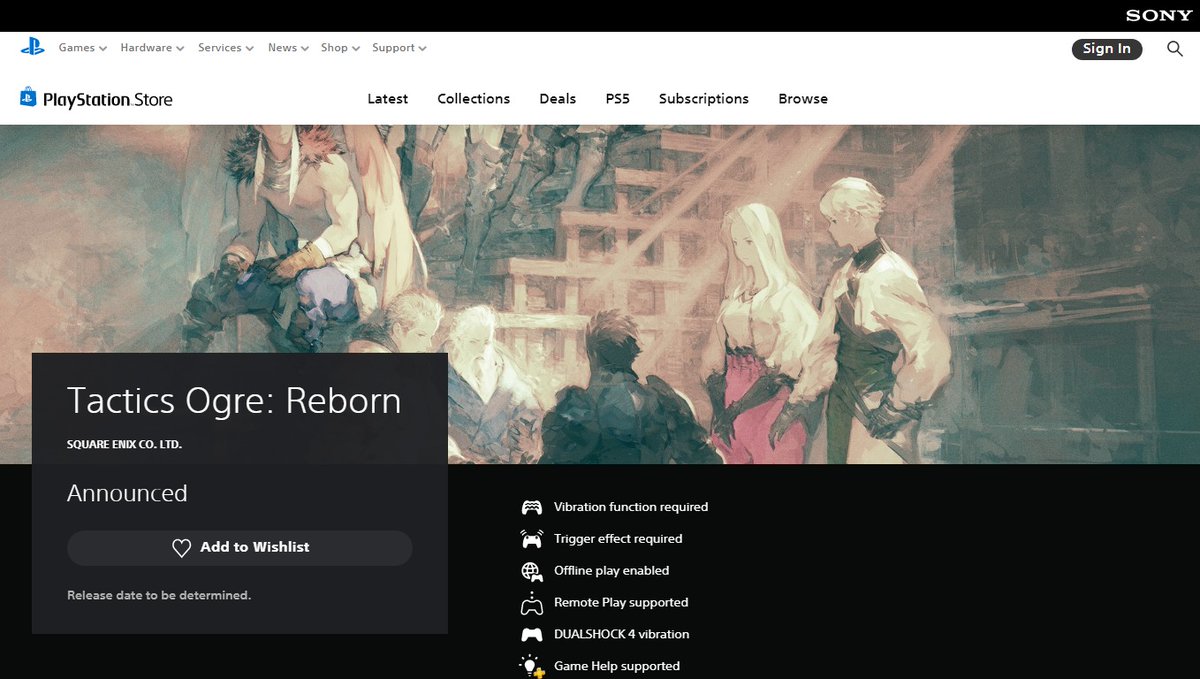
Task: Click the Vibration function required controller icon
Action: (532, 507)
